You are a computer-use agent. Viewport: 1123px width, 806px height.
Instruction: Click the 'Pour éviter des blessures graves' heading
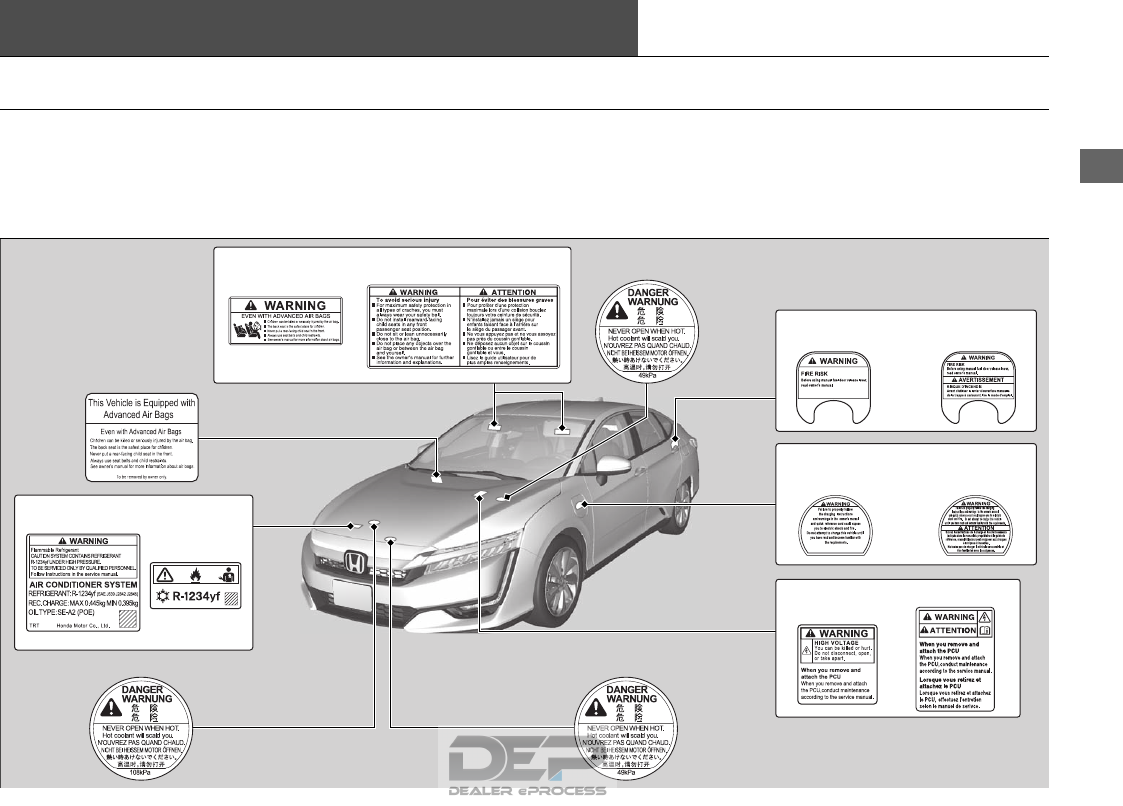510,300
